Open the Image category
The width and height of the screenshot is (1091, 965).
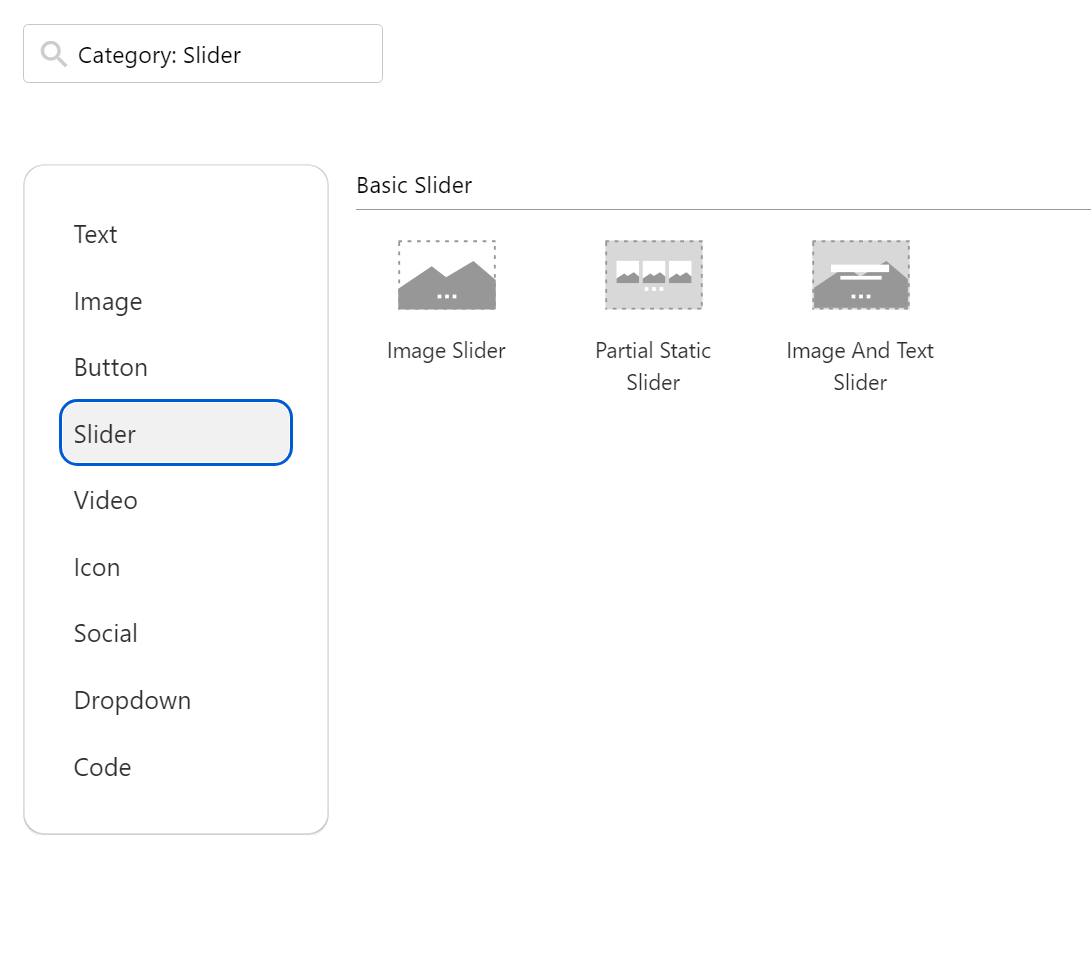[108, 302]
